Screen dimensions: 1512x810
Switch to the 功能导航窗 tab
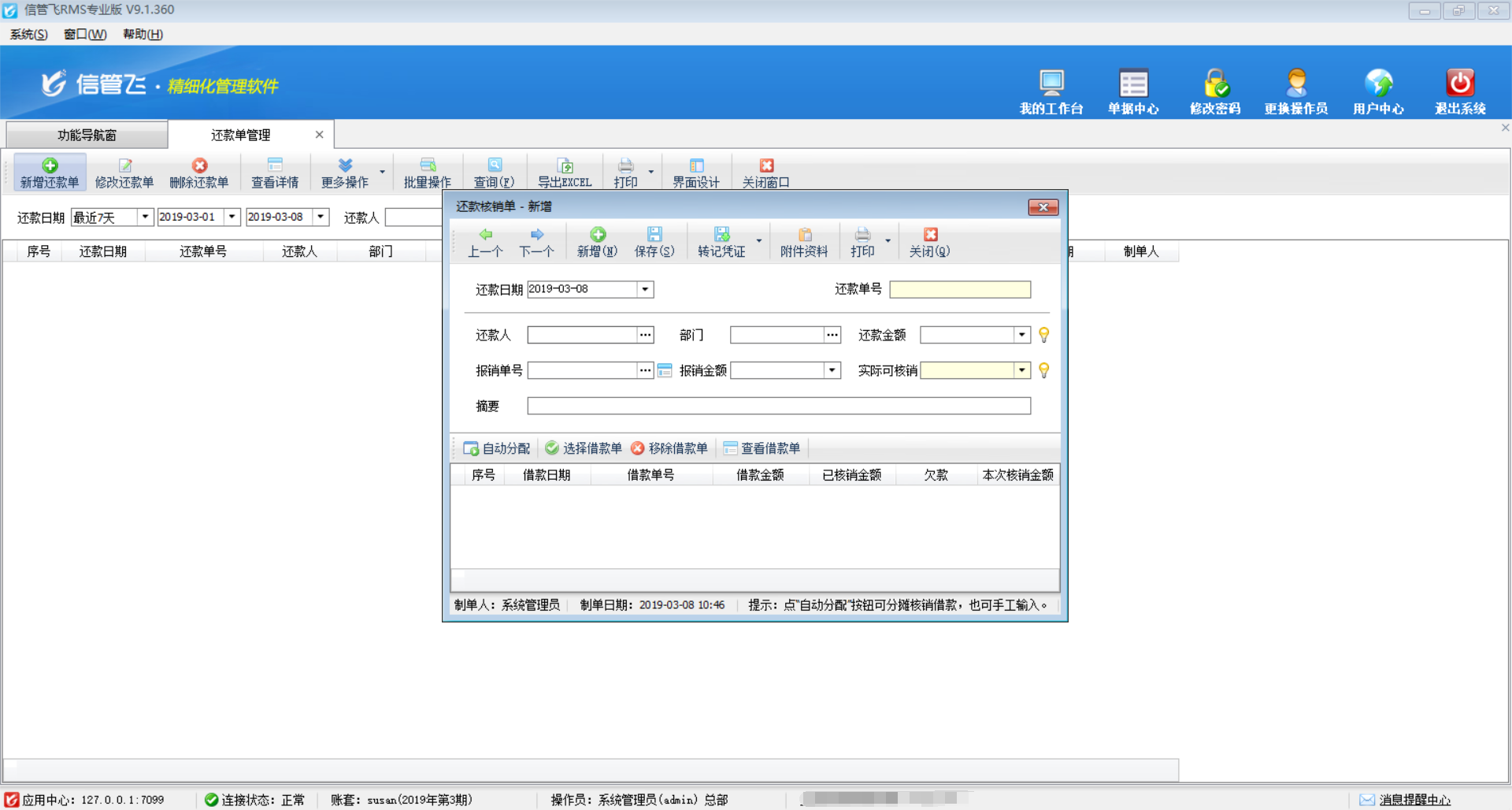point(87,135)
